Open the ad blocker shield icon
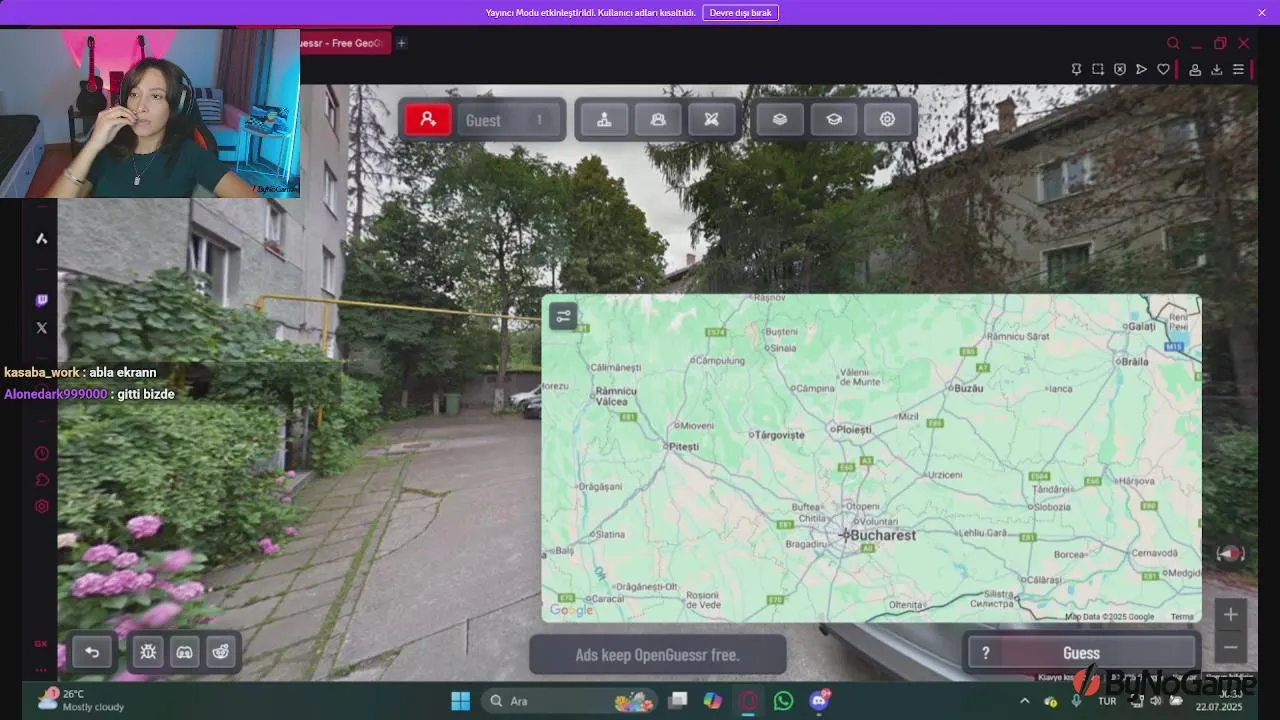Viewport: 1280px width, 720px height. tap(1120, 69)
